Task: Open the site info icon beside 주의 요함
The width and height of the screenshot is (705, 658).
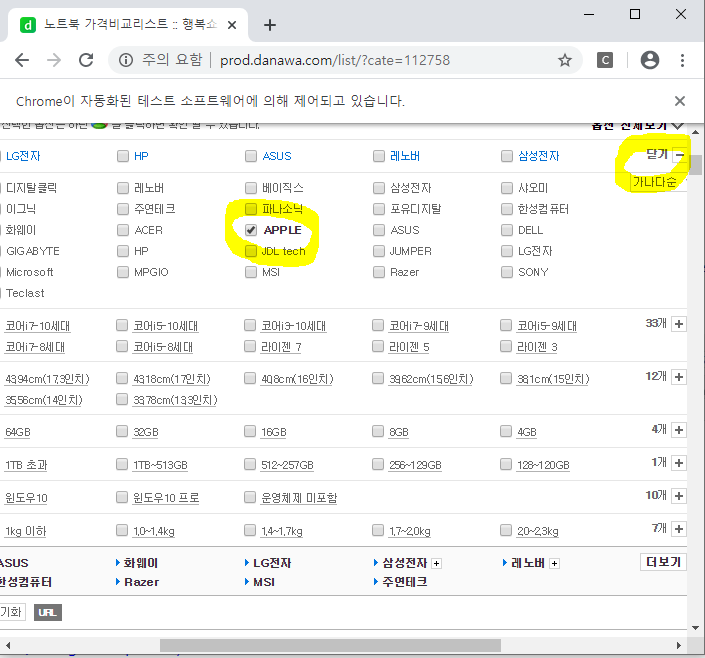Action: click(126, 60)
